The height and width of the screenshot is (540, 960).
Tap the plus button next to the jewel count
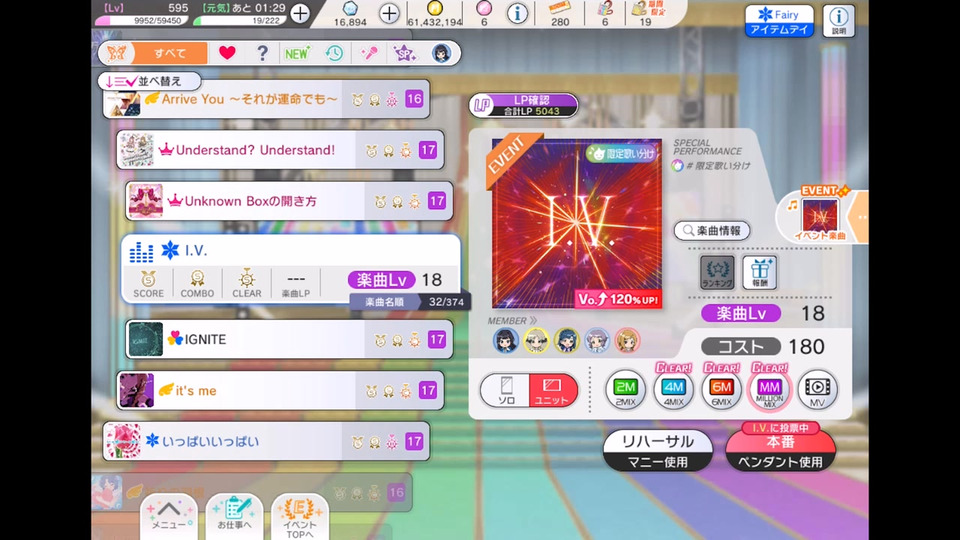[x=389, y=13]
